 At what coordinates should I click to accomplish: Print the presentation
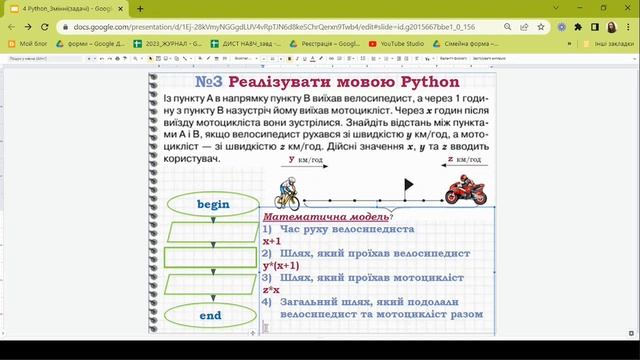[117, 59]
